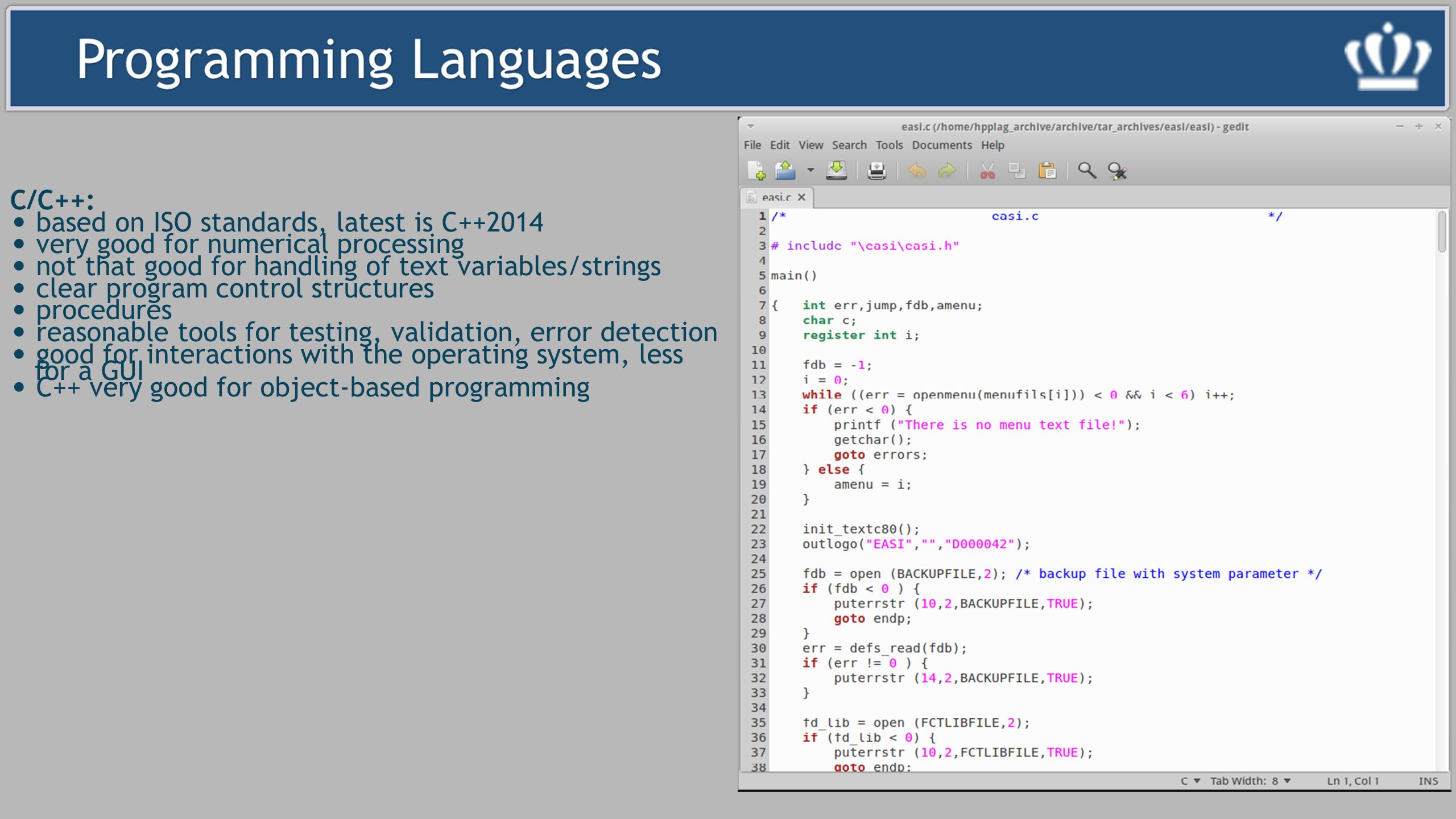
Task: Click the crown logo in slide header
Action: pos(1387,56)
